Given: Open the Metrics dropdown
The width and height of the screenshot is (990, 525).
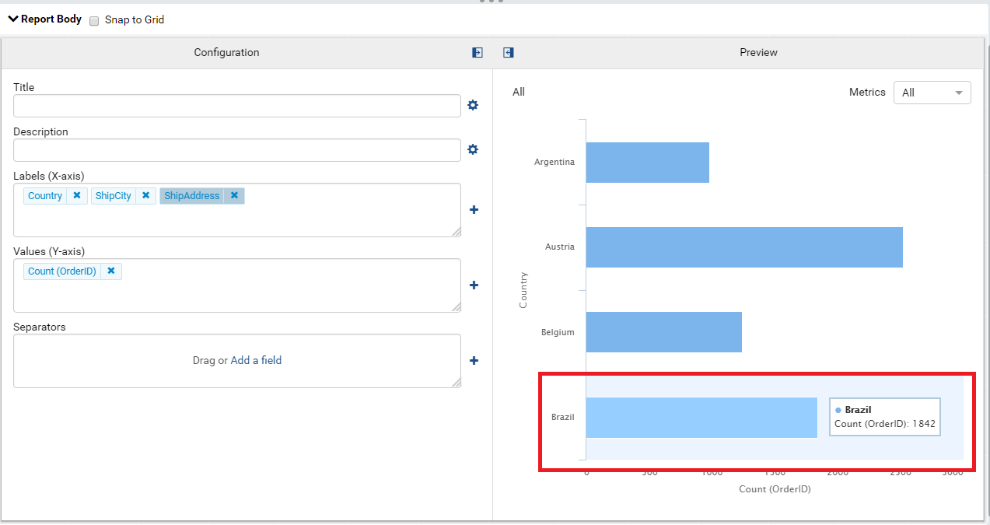Looking at the screenshot, I should (932, 93).
